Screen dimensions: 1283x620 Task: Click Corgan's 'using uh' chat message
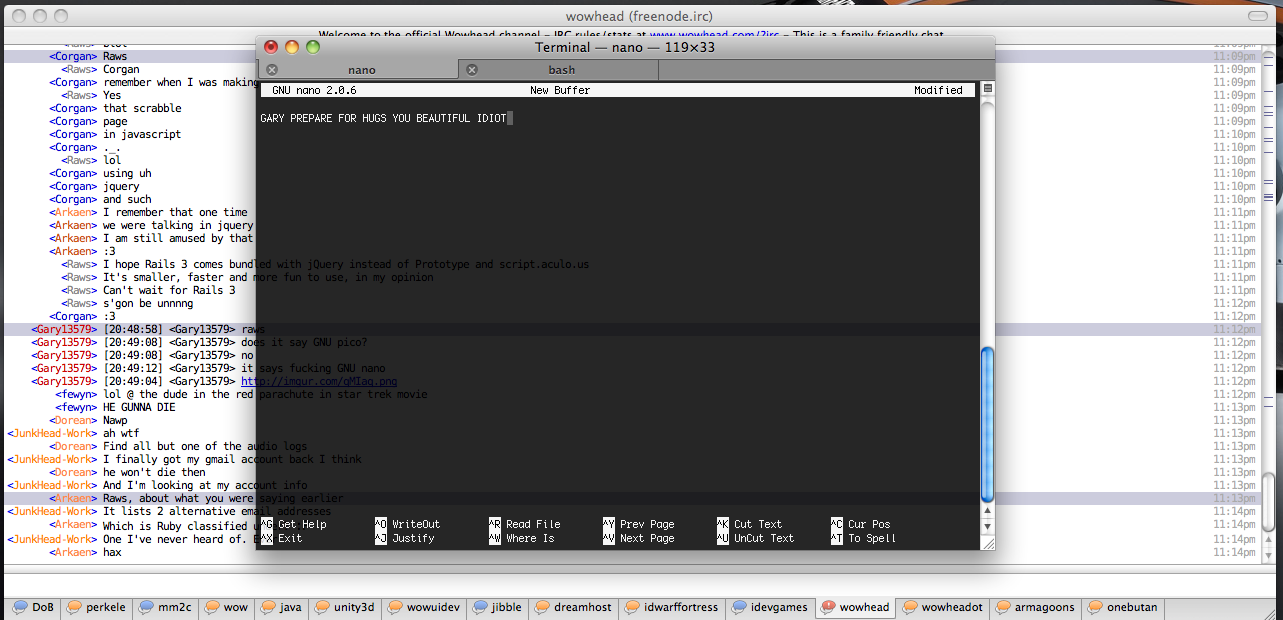[127, 173]
